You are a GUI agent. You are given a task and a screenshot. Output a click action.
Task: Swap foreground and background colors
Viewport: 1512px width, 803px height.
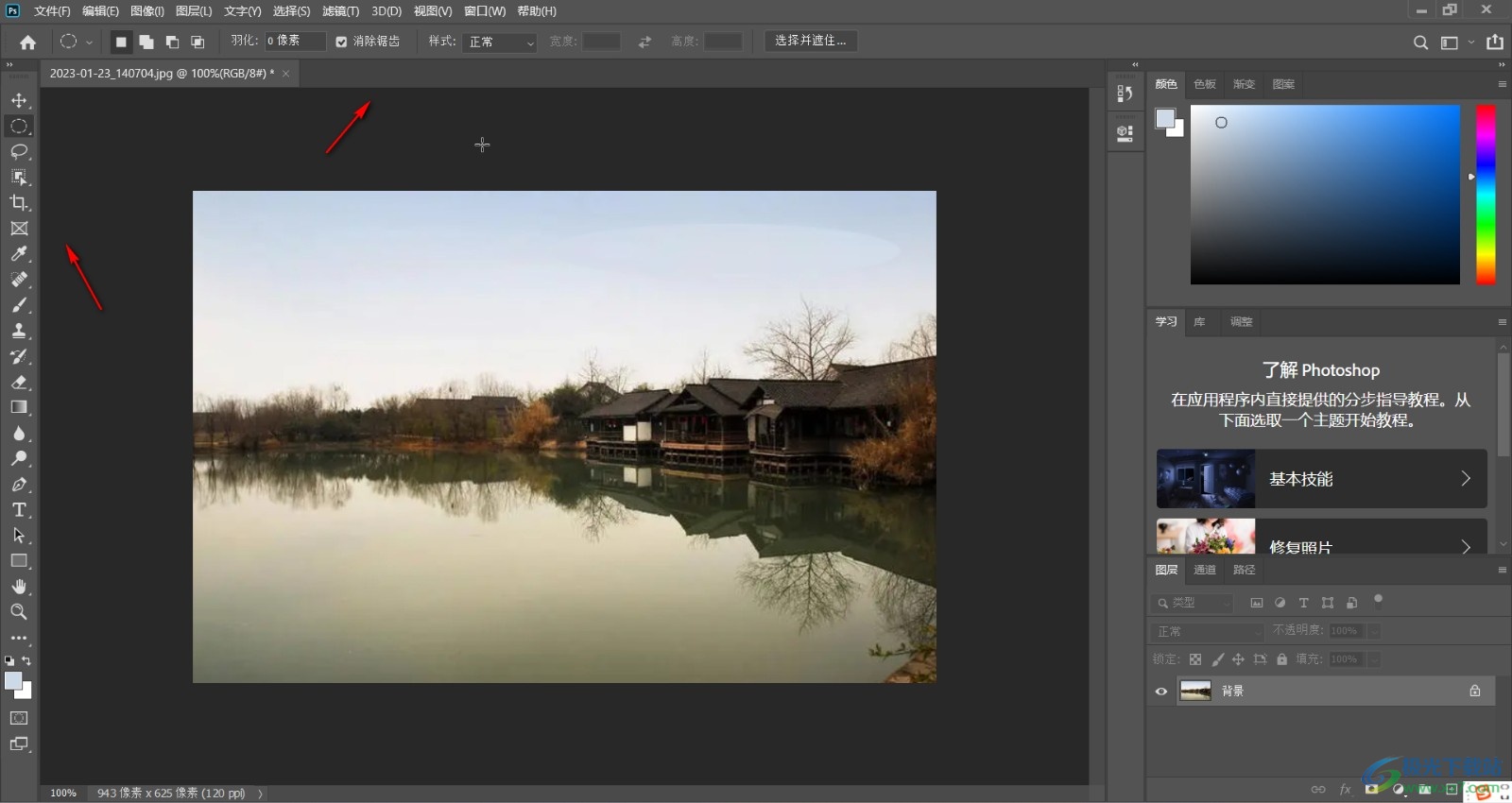point(26,660)
